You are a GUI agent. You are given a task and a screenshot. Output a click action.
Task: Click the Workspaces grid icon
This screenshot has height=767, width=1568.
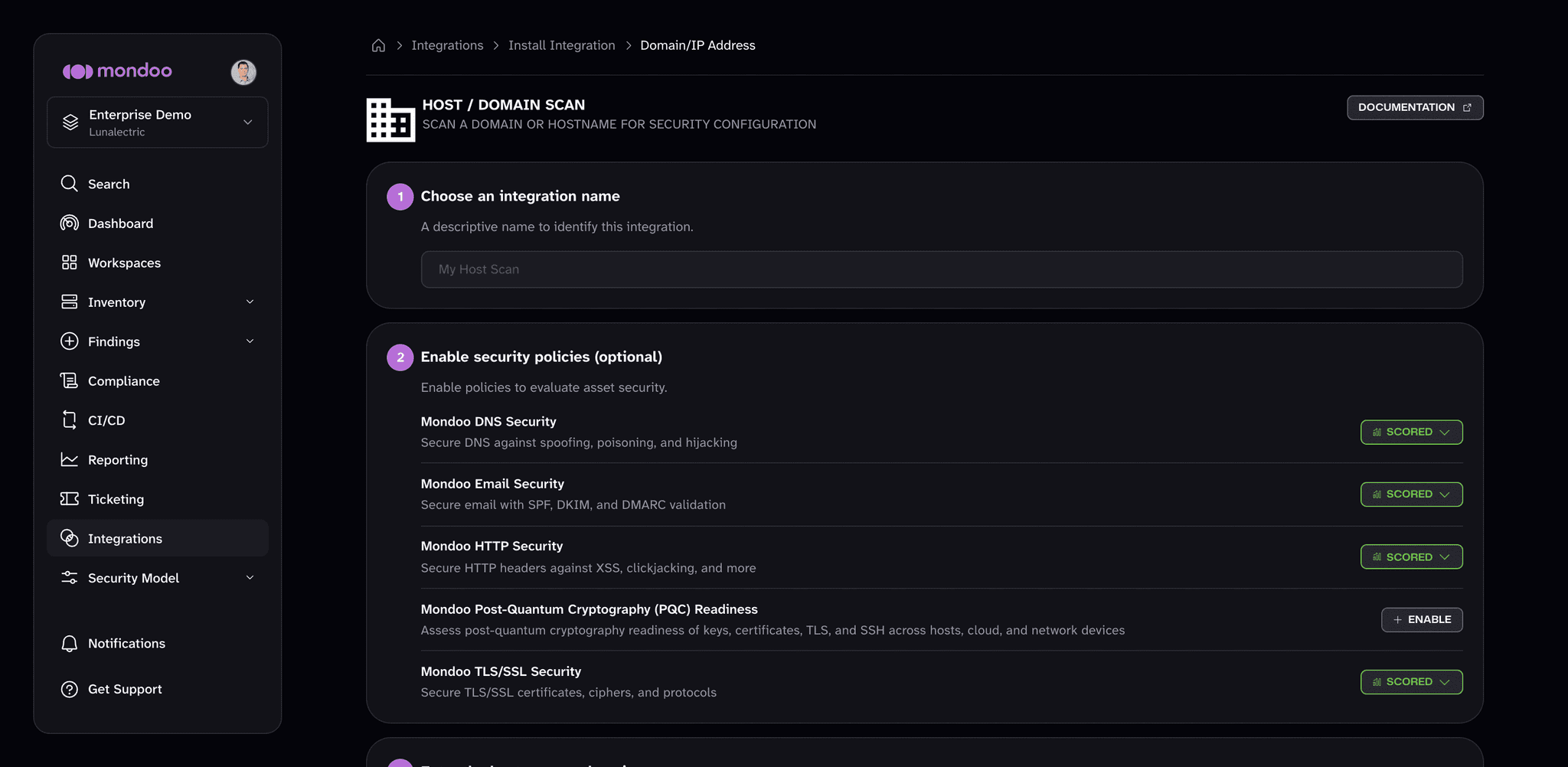point(70,263)
